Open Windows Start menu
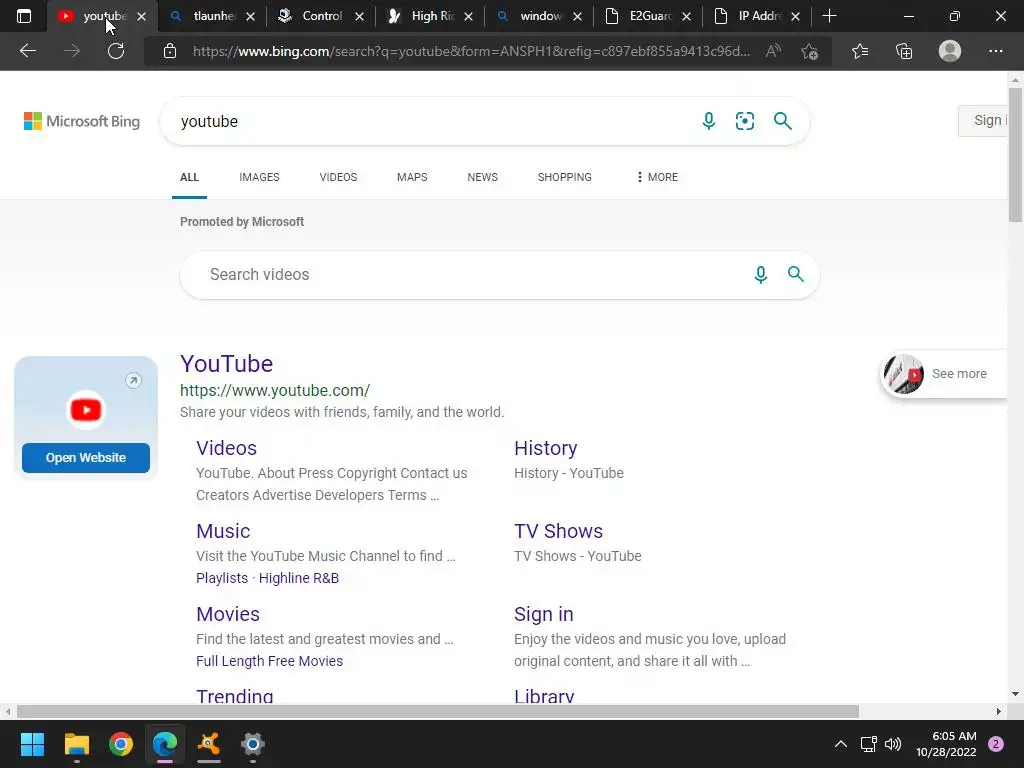 tap(32, 744)
